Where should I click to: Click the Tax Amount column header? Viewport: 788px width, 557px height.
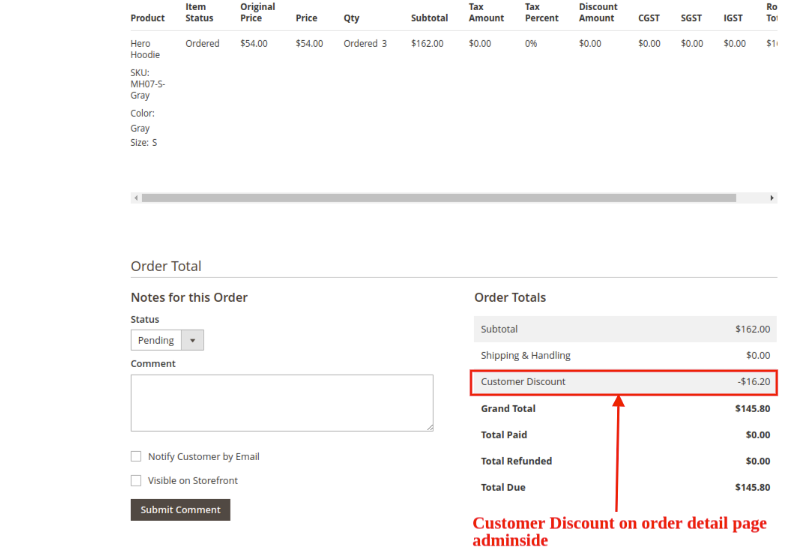click(x=486, y=12)
